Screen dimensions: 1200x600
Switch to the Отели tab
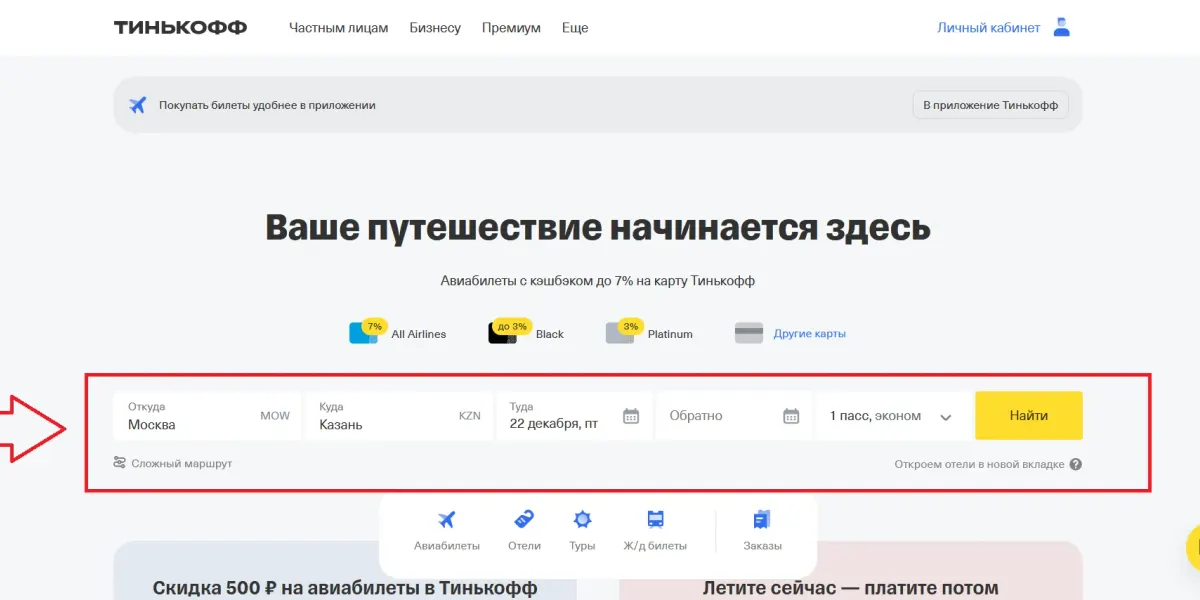tap(524, 531)
